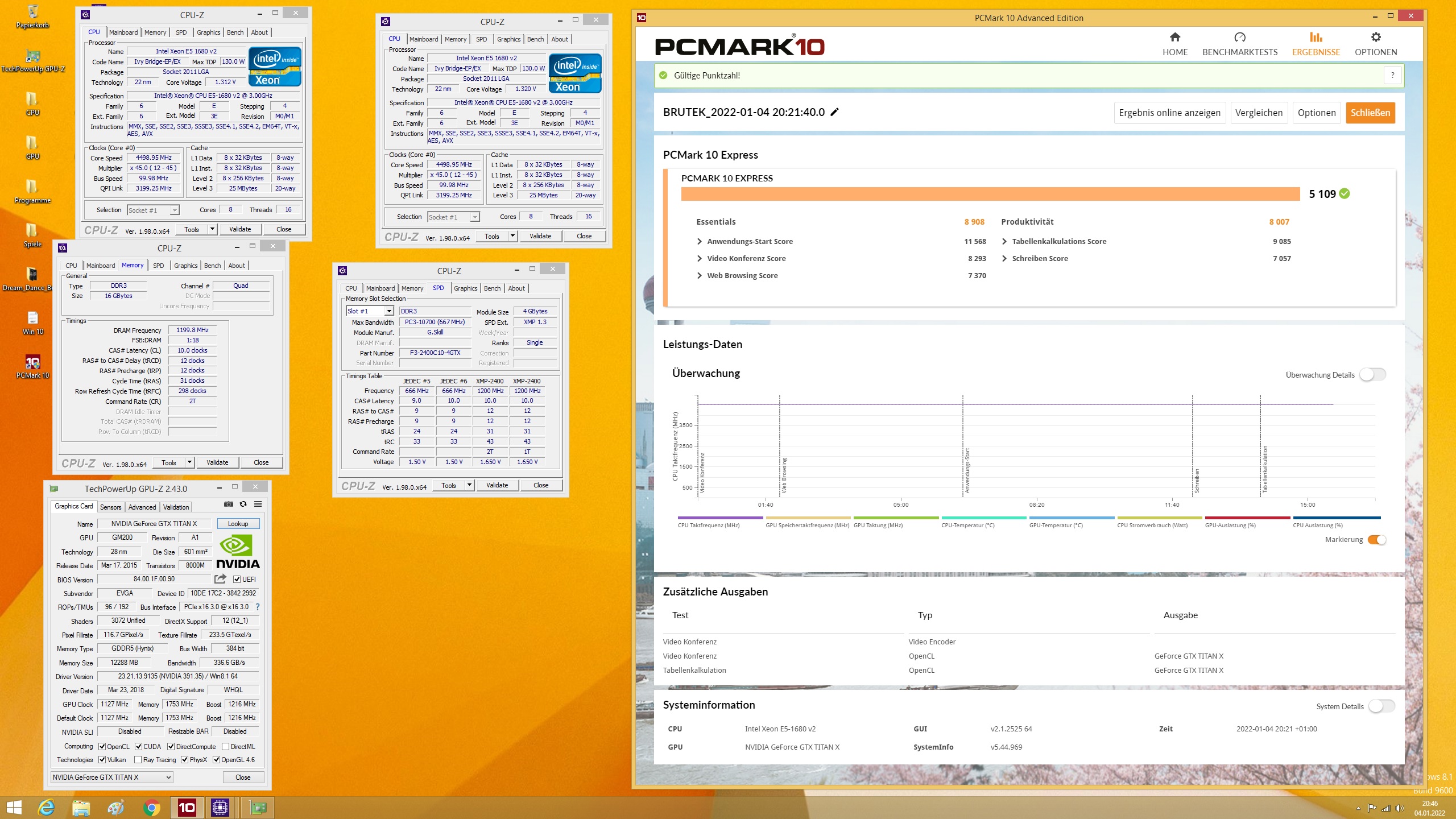Click the Bus Interface question mark icon

pos(258,607)
